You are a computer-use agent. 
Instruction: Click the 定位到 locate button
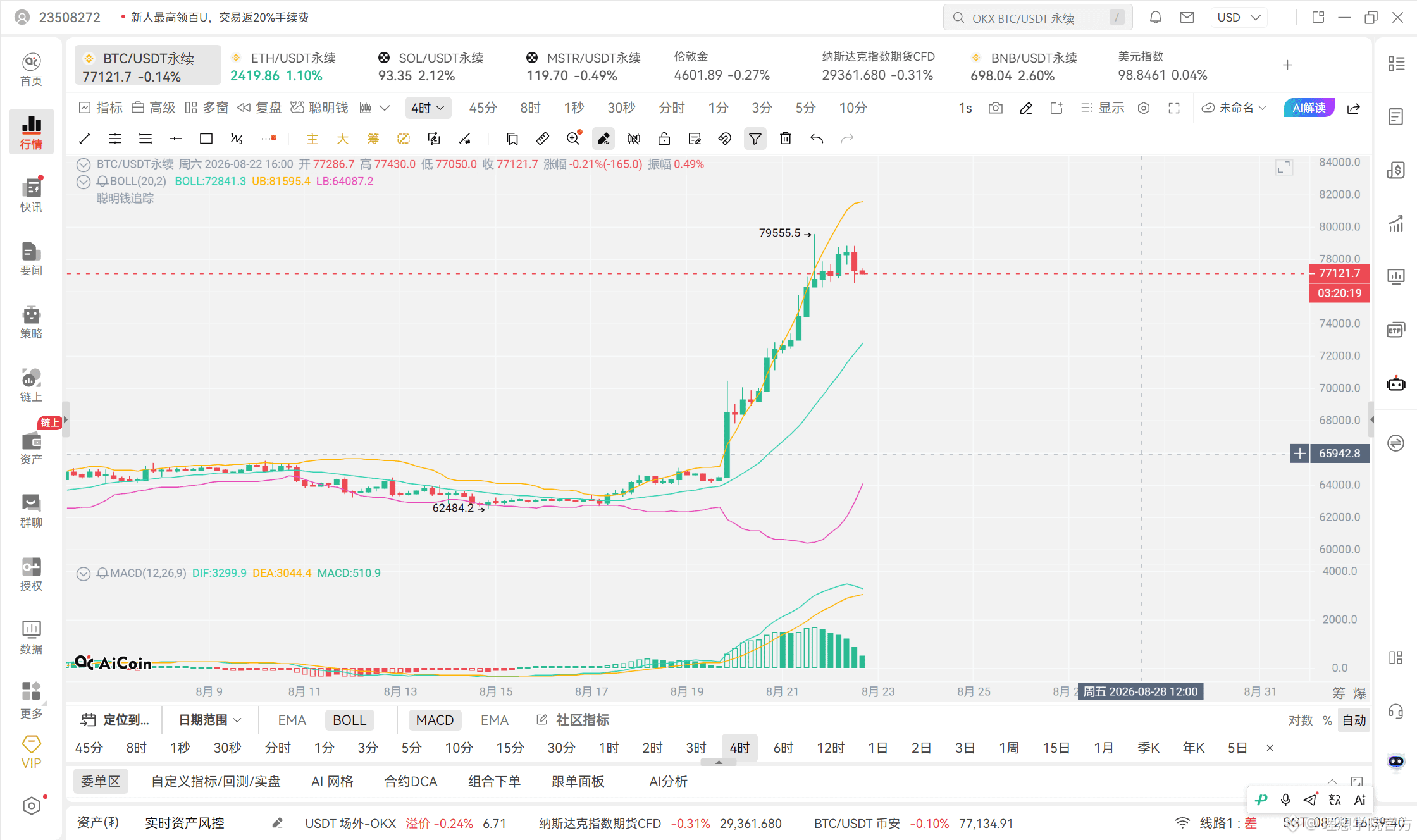pyautogui.click(x=115, y=720)
